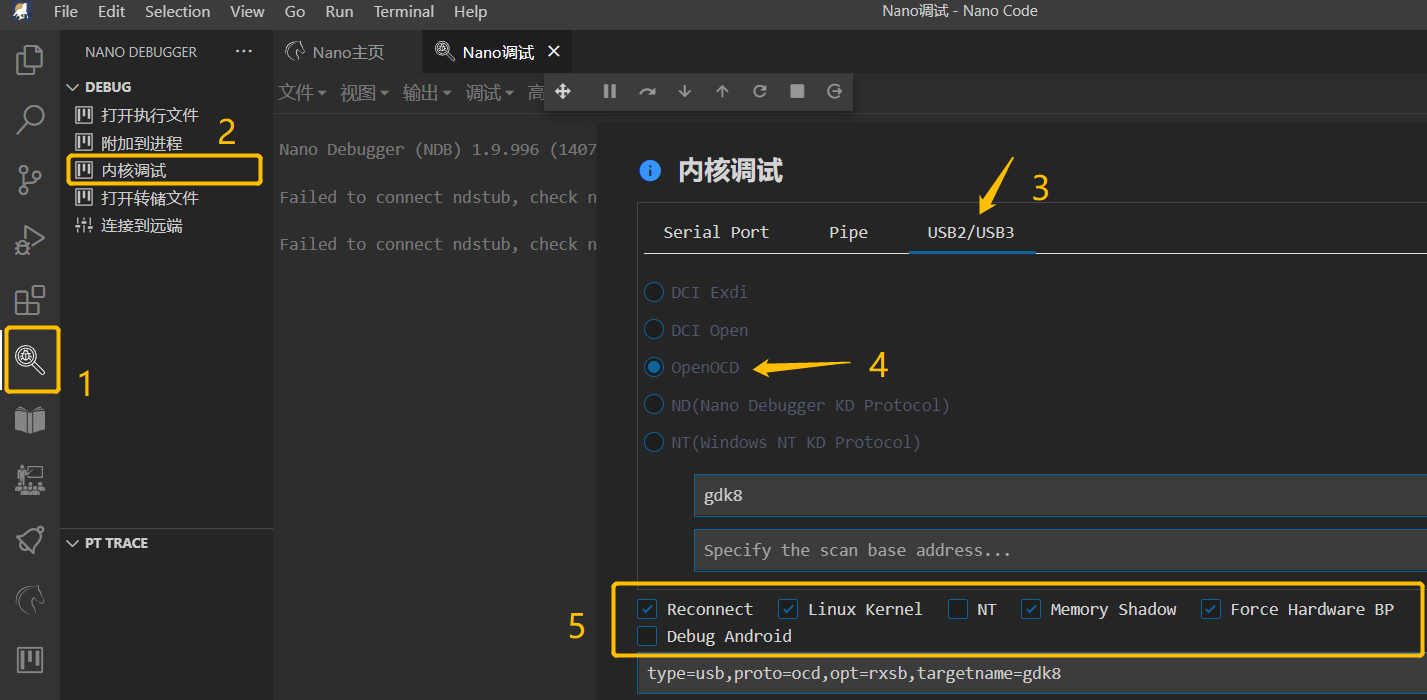Open the Terminal menu
The height and width of the screenshot is (700, 1427).
[406, 12]
